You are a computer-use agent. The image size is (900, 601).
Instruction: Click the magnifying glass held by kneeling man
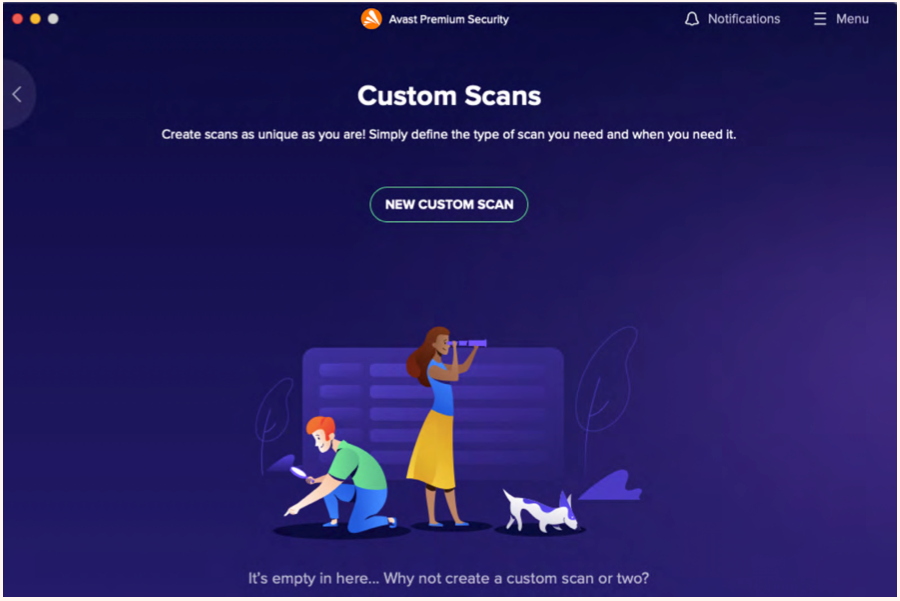click(298, 473)
